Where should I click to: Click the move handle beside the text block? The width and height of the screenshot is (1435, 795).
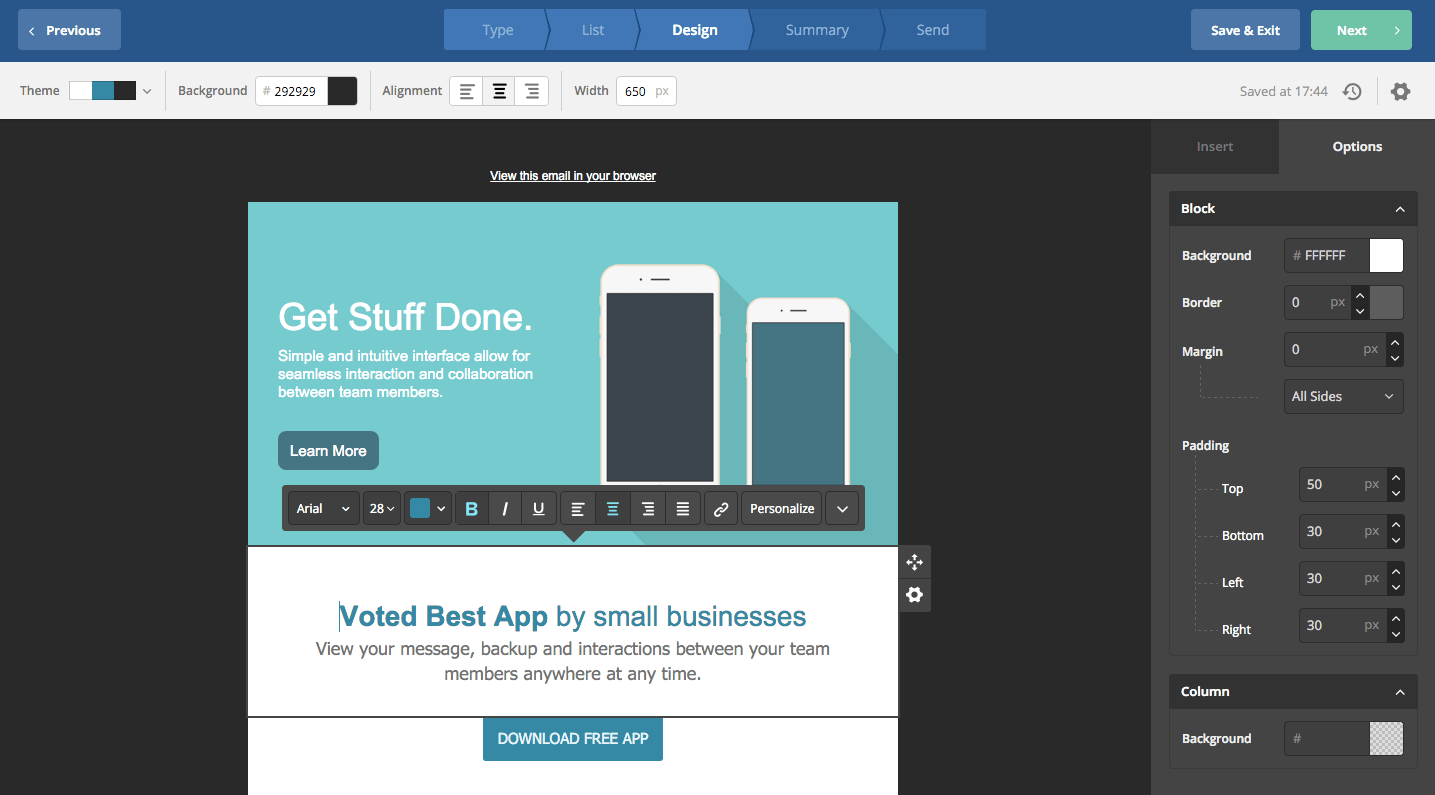914,562
